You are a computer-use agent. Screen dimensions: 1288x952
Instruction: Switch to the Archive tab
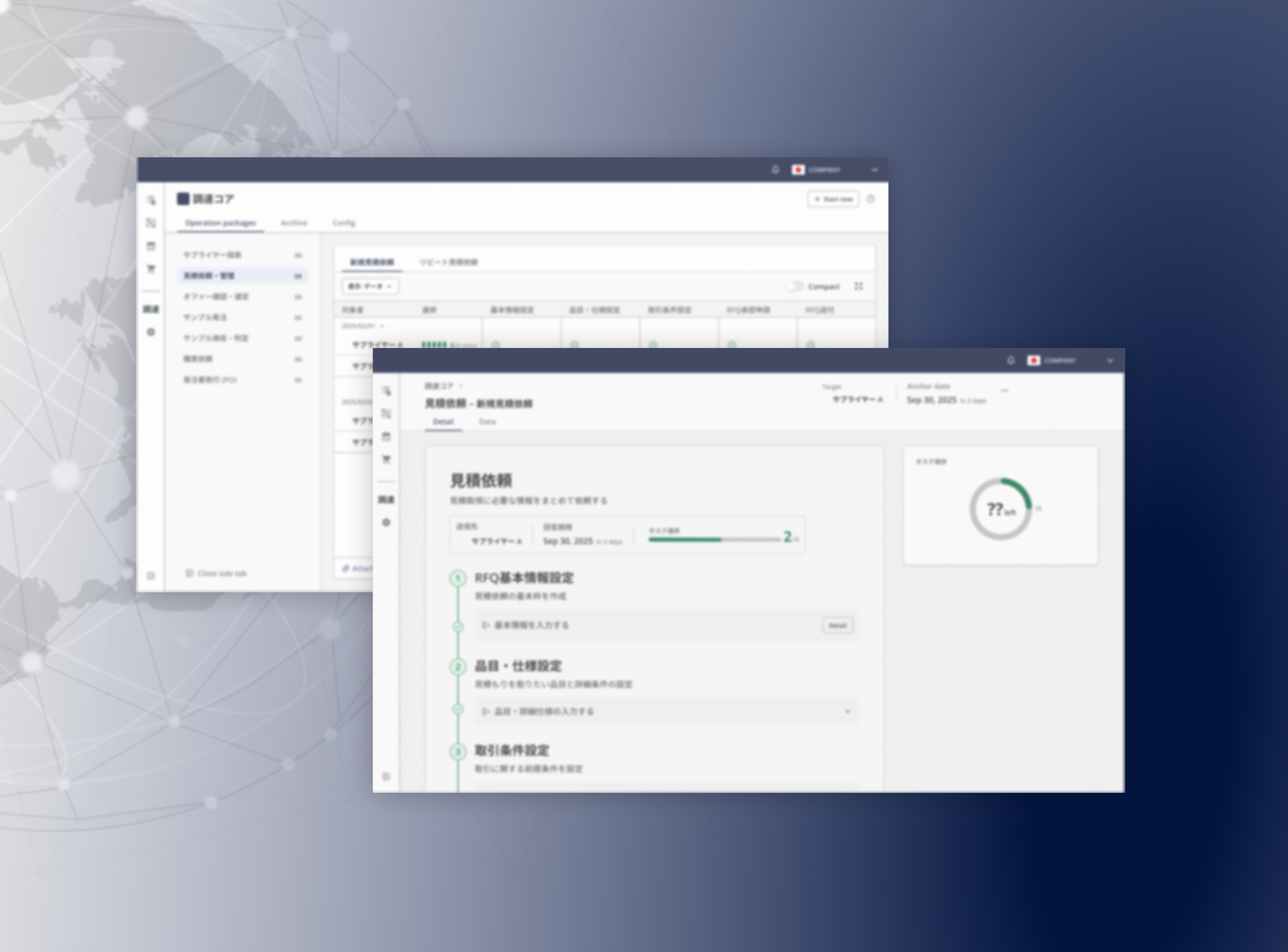point(294,222)
